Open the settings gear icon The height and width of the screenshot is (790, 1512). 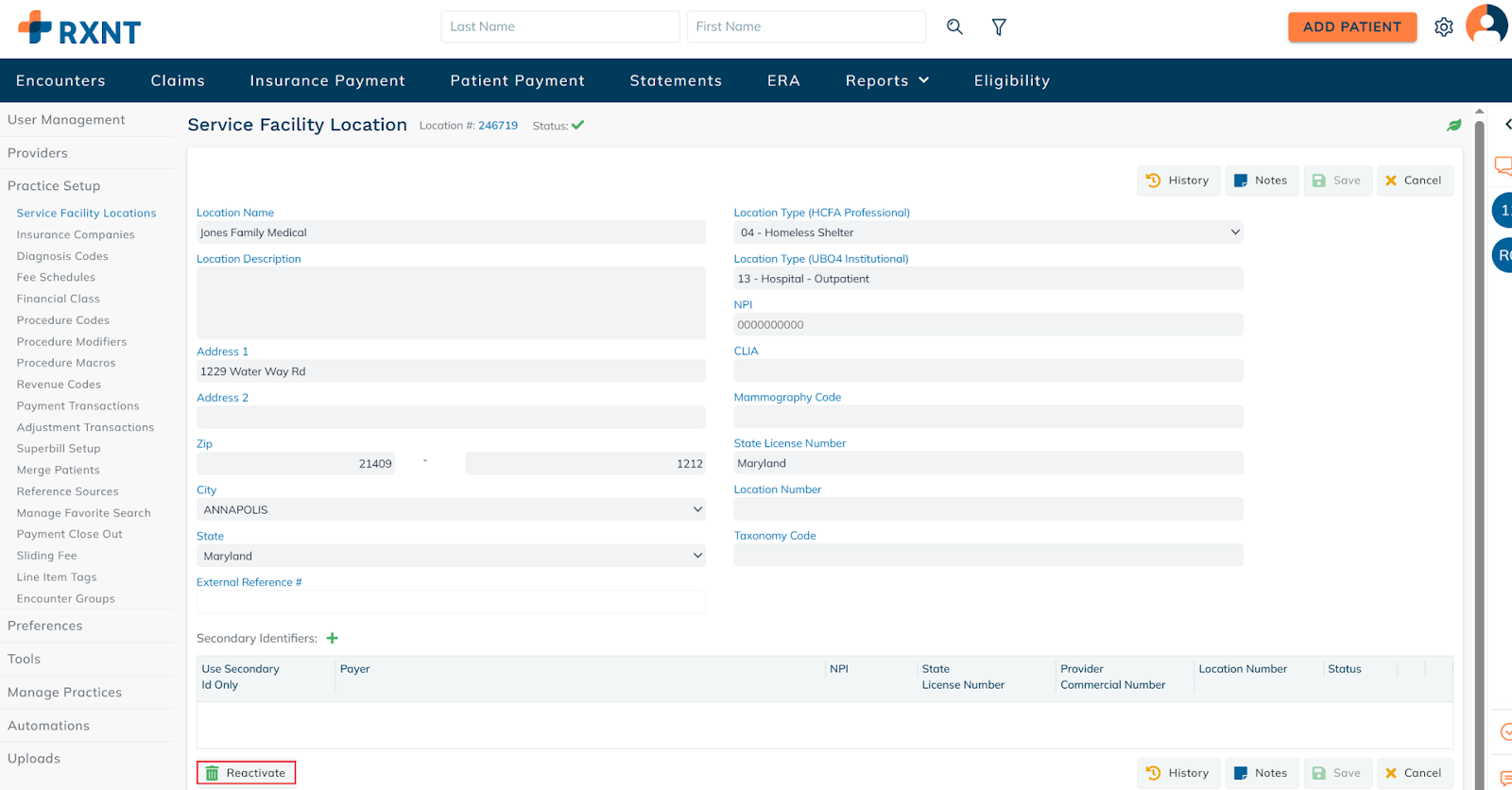(x=1443, y=27)
